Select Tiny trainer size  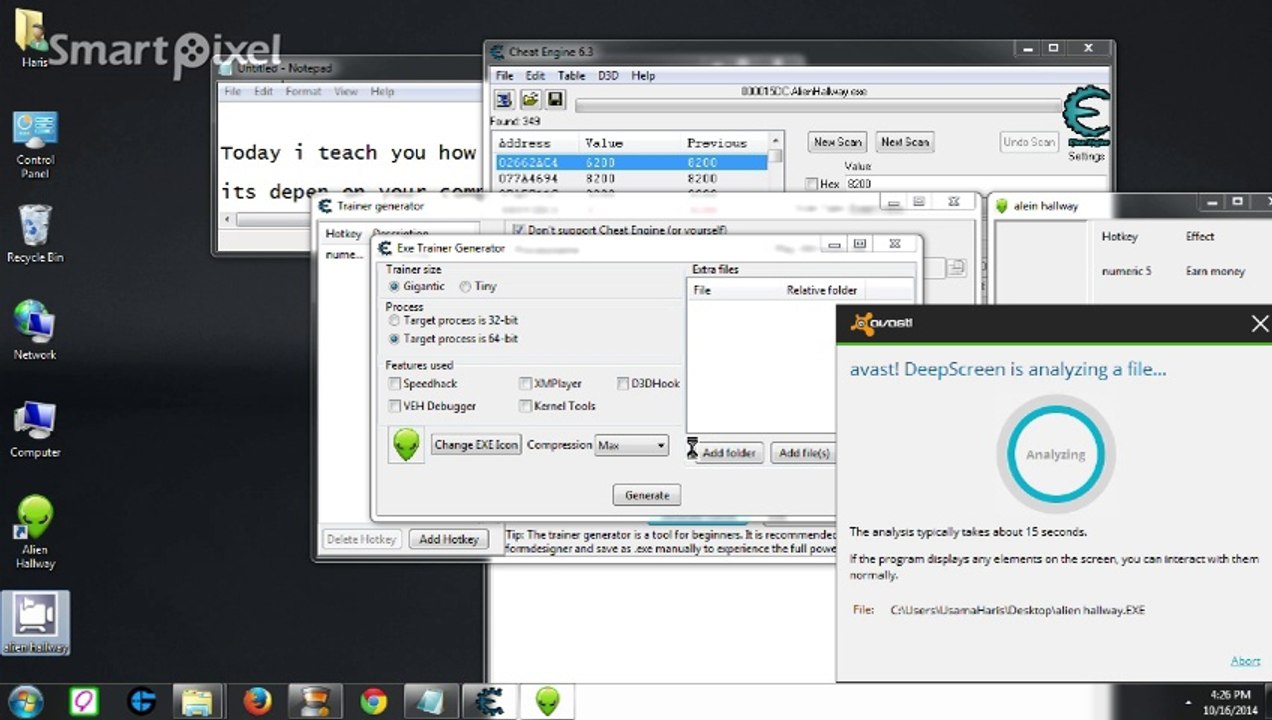pos(478,286)
